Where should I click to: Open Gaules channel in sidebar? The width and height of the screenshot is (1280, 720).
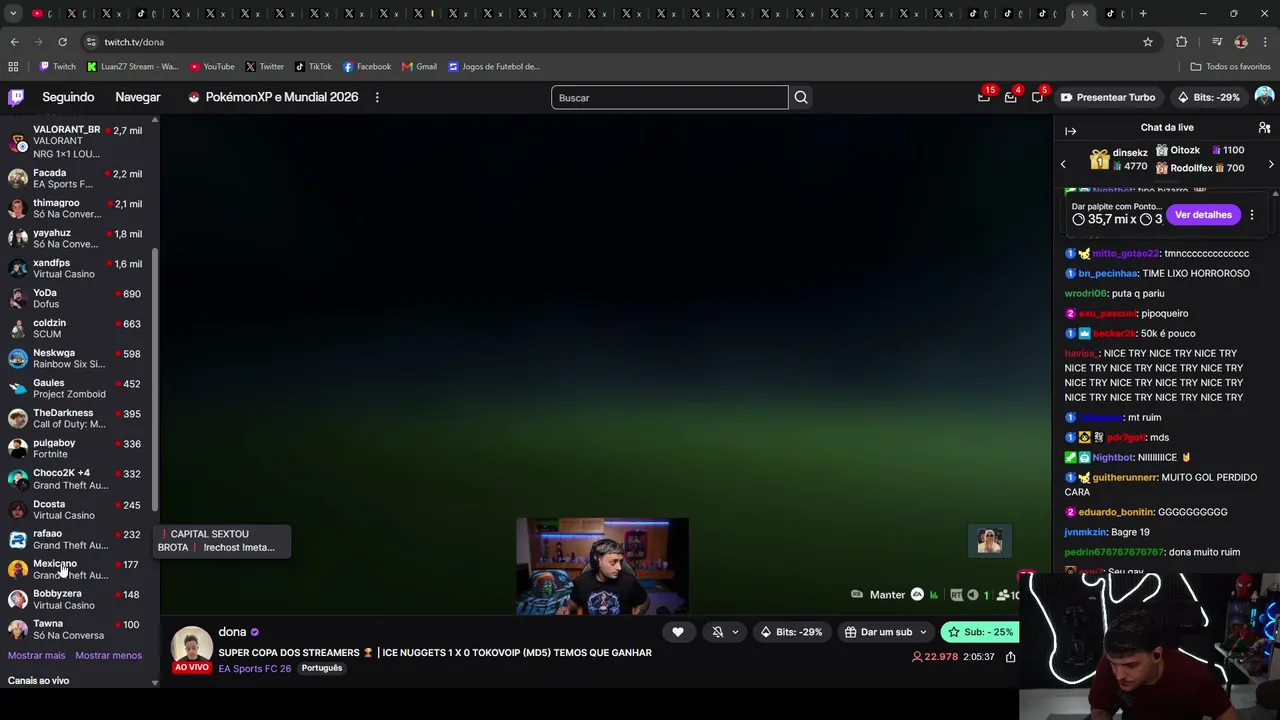77,388
